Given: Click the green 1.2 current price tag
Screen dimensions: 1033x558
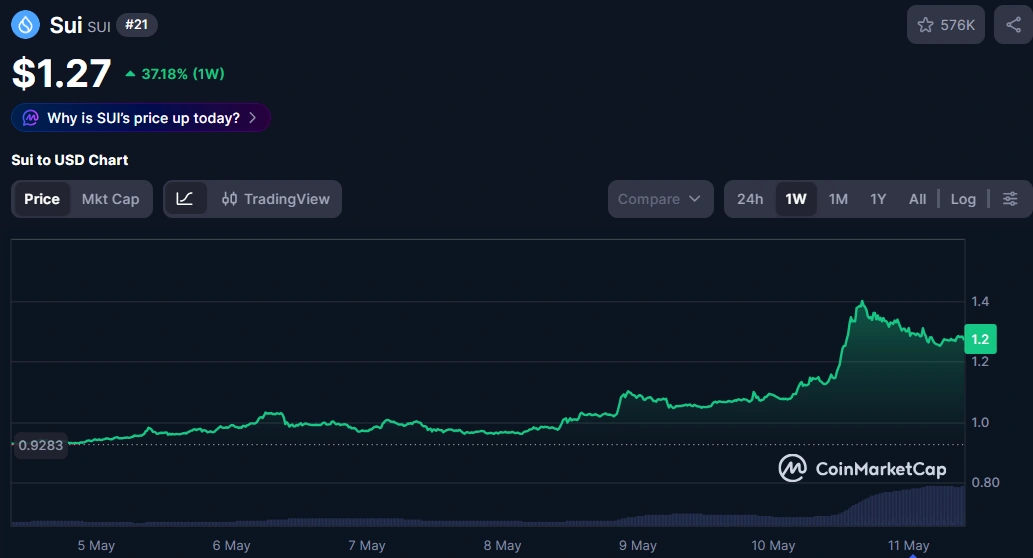Looking at the screenshot, I should (980, 339).
